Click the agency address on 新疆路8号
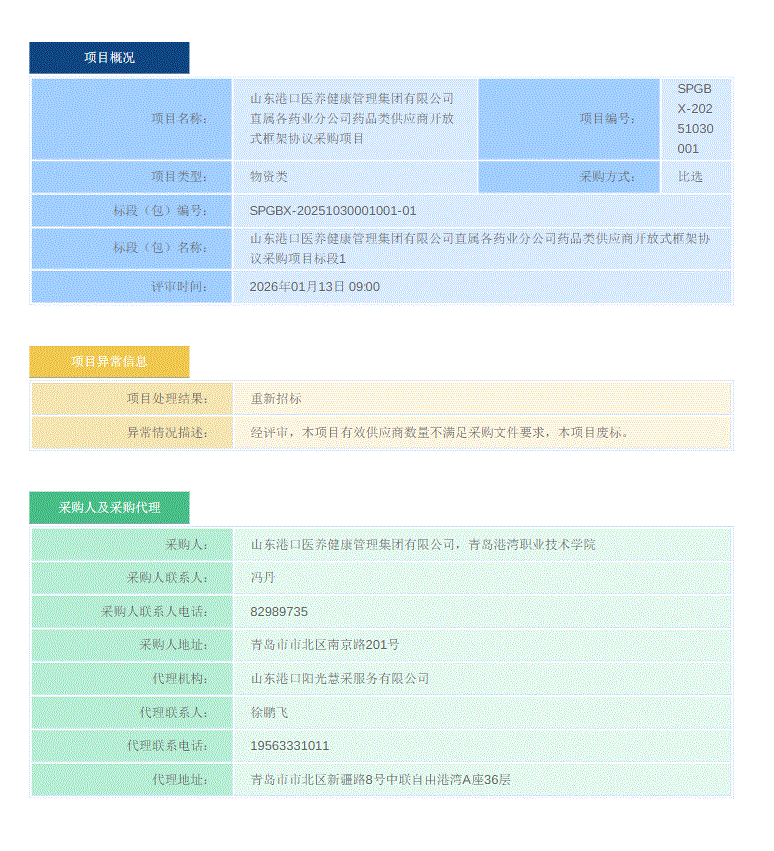 [x=380, y=780]
